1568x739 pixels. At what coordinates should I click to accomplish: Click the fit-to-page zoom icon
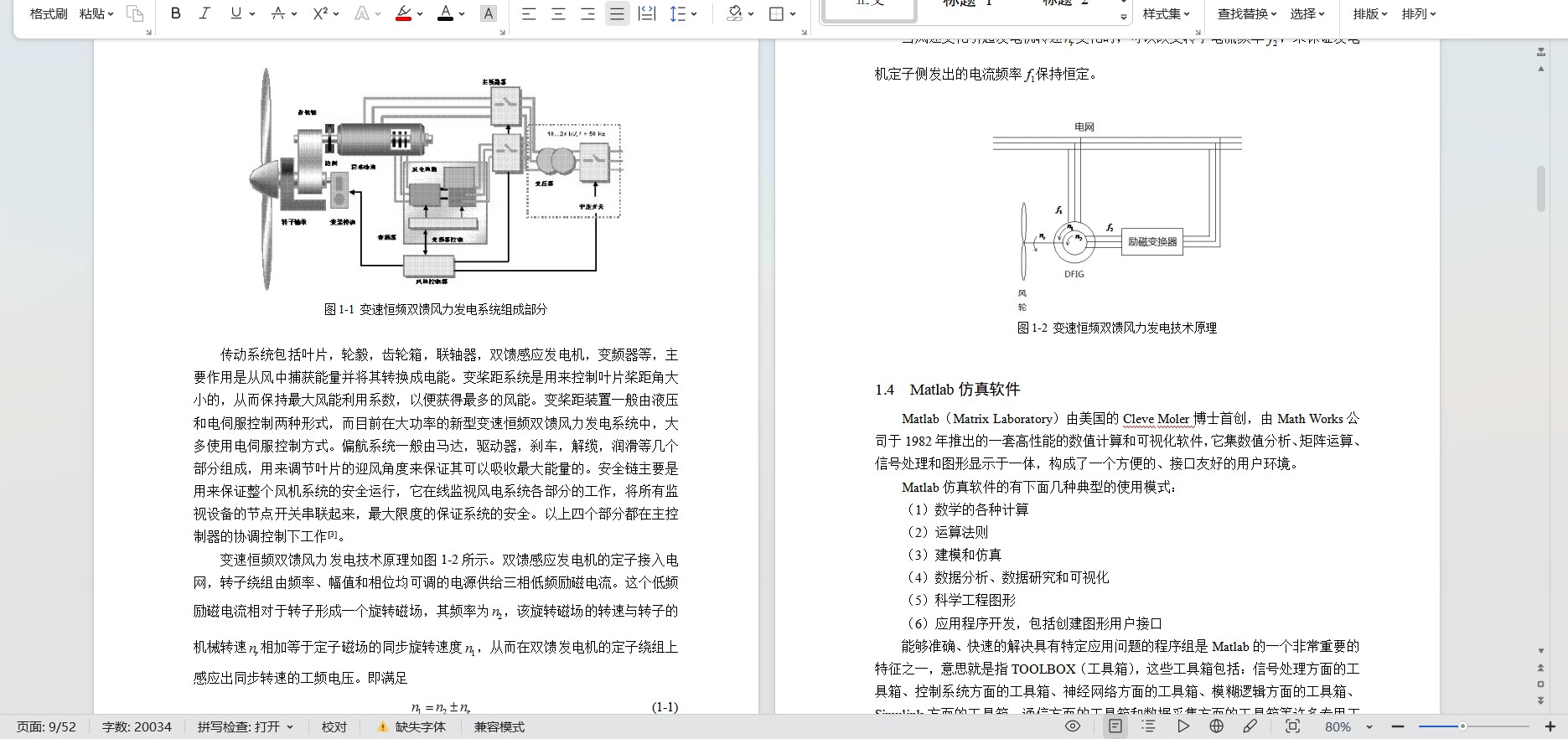coord(1293,726)
